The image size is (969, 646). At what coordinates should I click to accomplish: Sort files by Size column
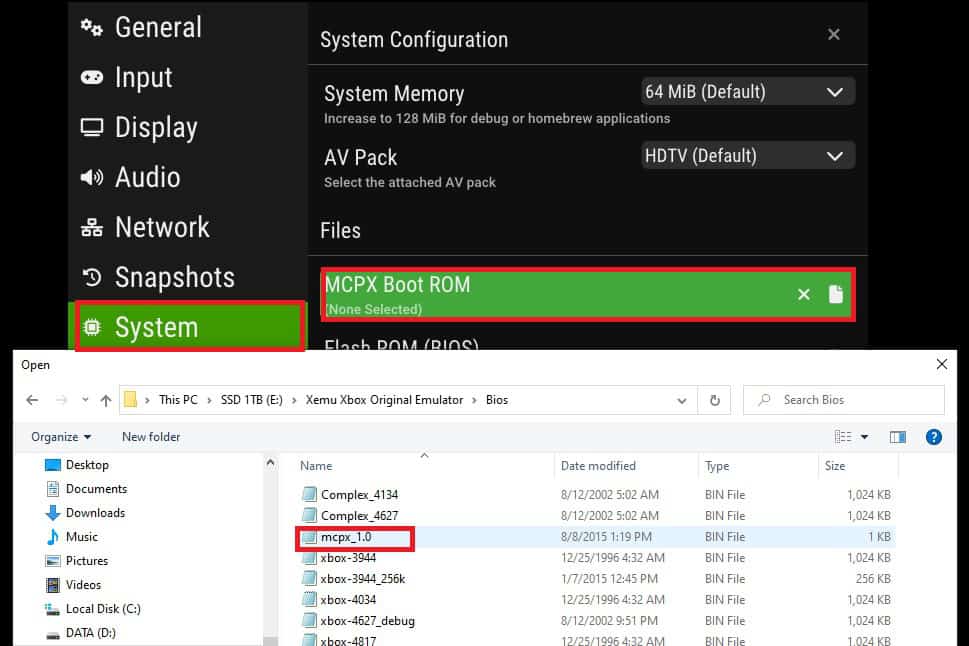835,466
